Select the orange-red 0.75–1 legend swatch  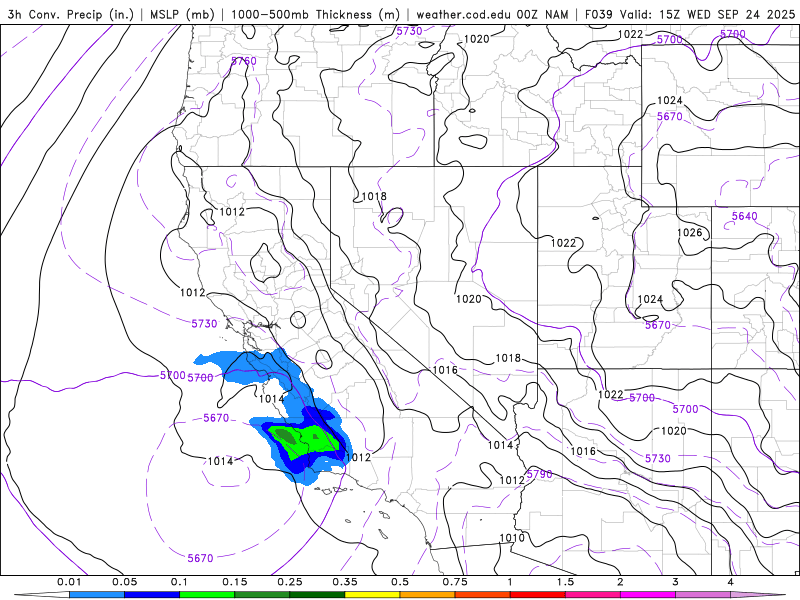(x=483, y=595)
